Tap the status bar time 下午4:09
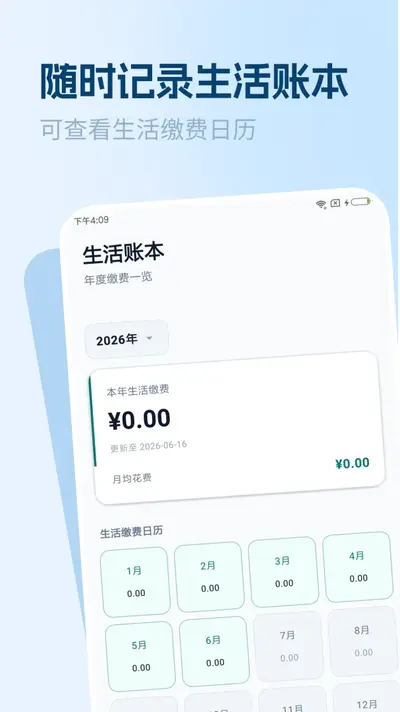Viewport: 400px width, 712px height. [91, 220]
